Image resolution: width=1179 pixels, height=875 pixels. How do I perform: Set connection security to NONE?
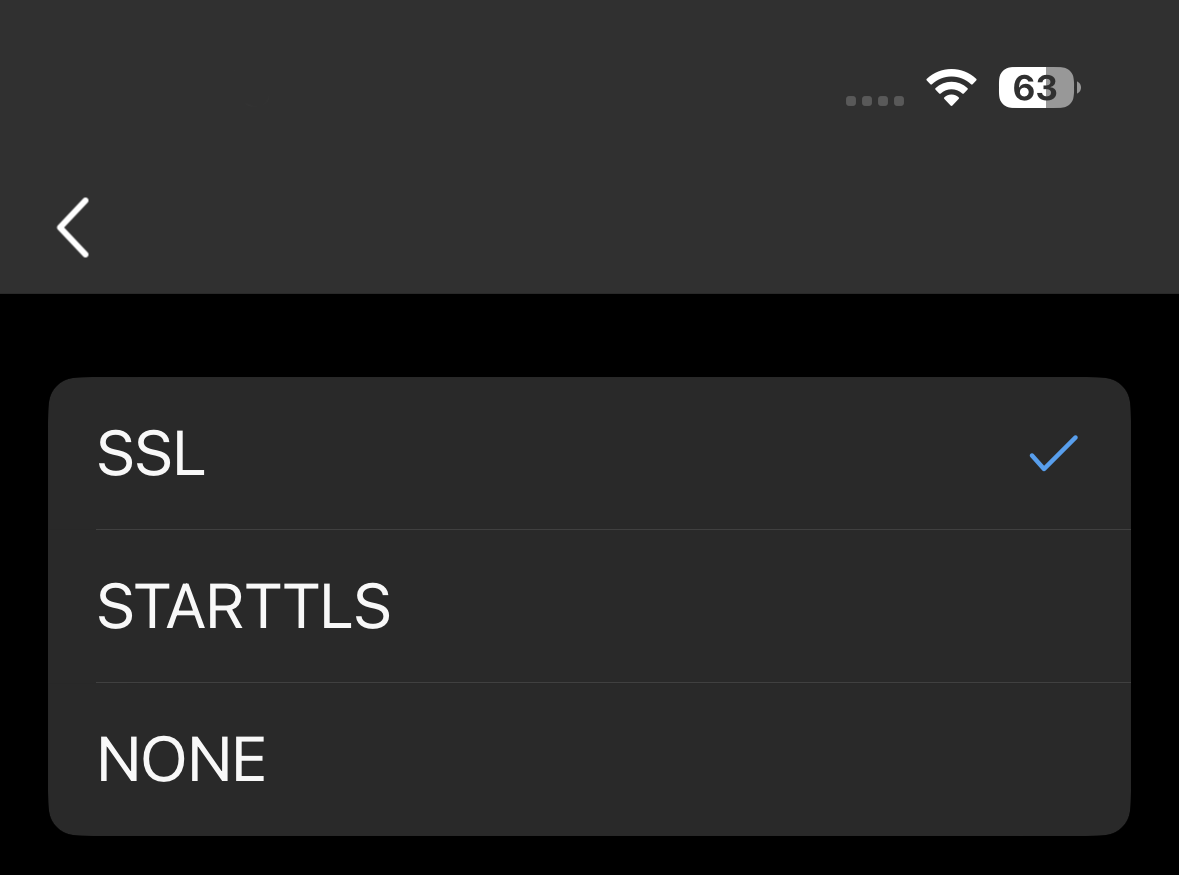pyautogui.click(x=590, y=759)
